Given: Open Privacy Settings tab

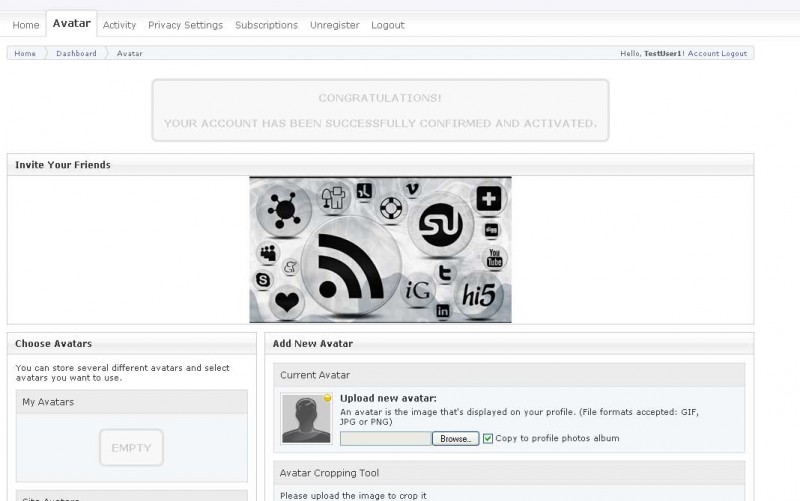Looking at the screenshot, I should click(x=185, y=25).
